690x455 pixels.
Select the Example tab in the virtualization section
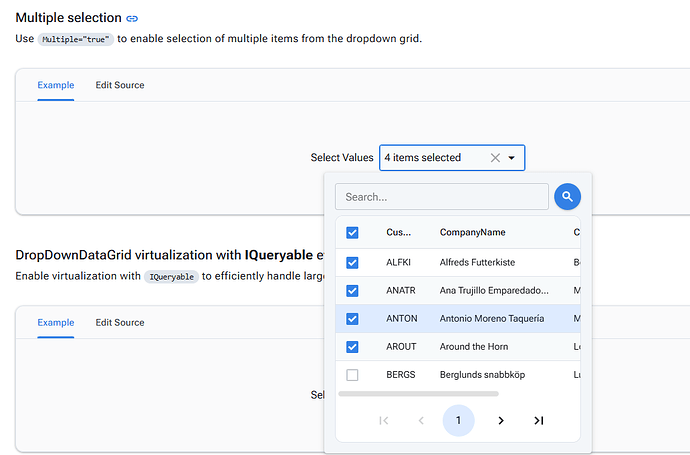(x=56, y=323)
